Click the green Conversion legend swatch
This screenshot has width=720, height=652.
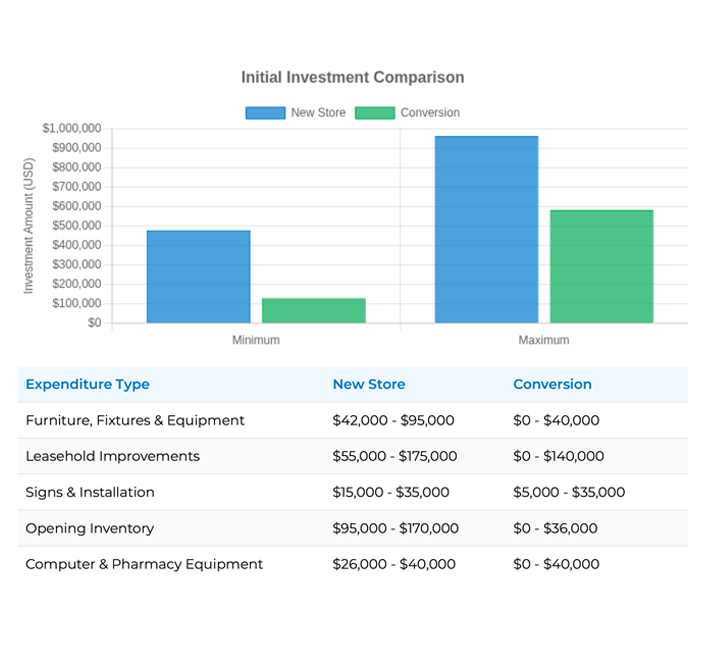coord(375,113)
